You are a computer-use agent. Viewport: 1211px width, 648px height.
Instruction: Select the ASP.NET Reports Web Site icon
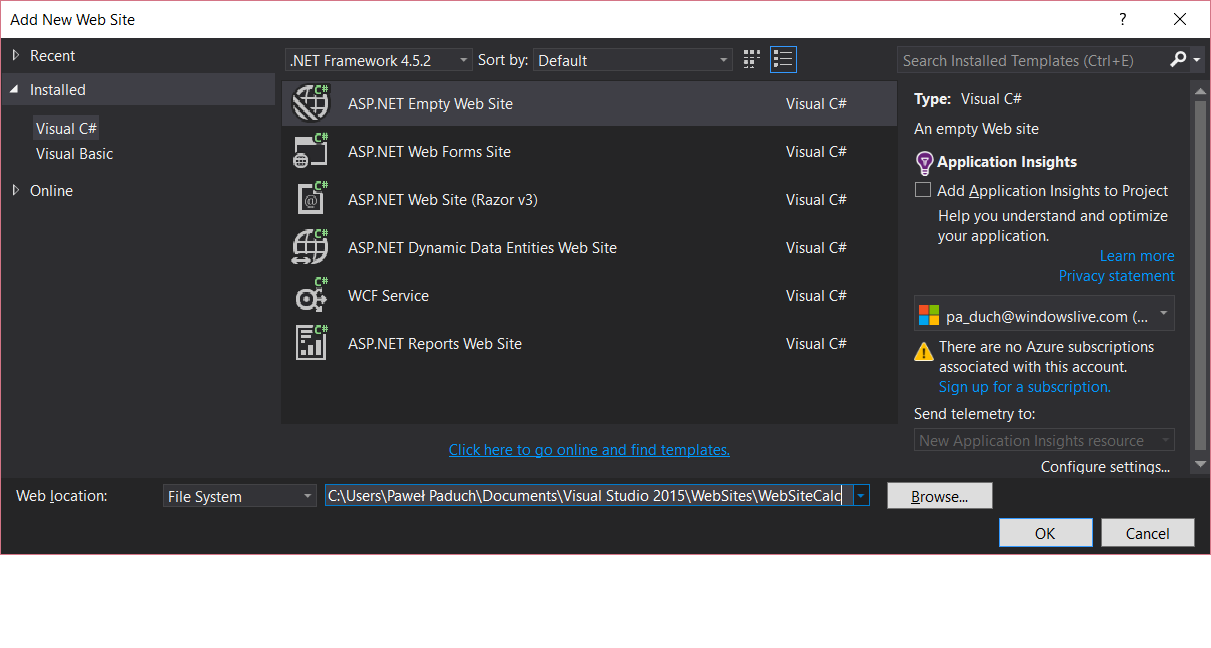click(311, 343)
